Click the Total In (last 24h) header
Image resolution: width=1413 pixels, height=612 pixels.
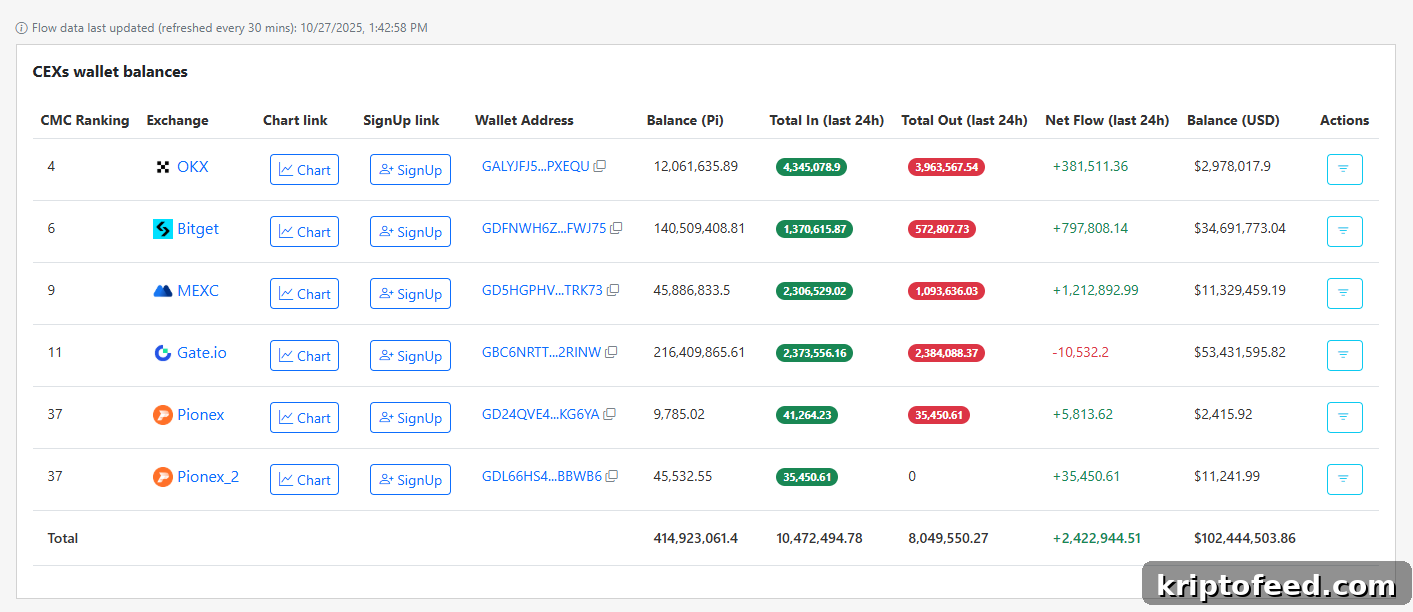point(827,120)
